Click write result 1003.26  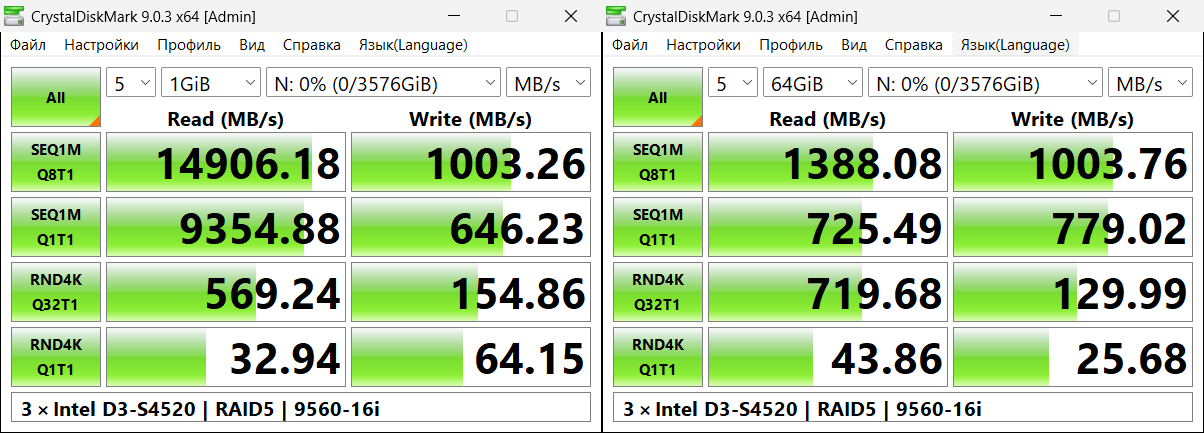click(471, 162)
